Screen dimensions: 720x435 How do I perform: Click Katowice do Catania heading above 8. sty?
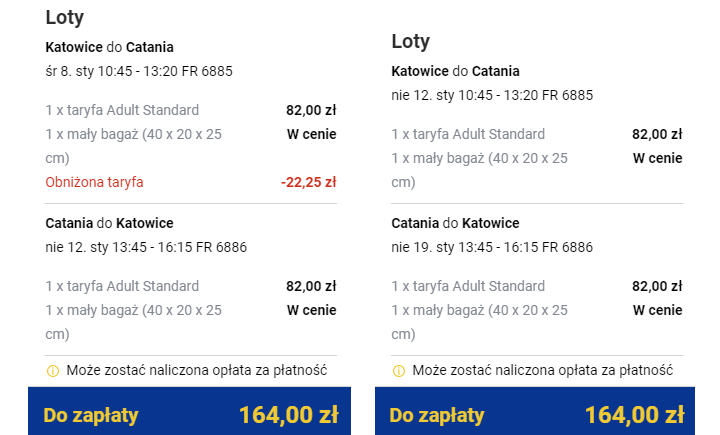pos(109,47)
